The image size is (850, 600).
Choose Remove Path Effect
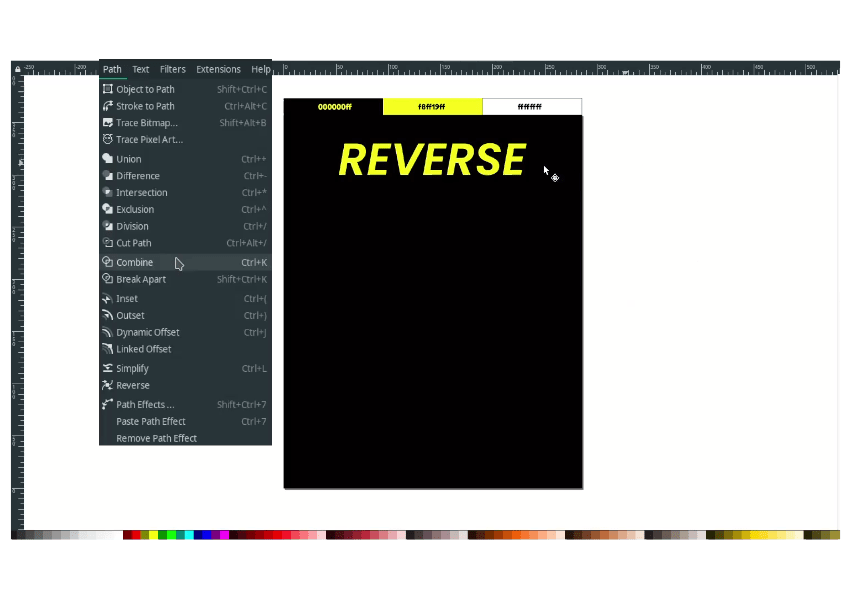(x=185, y=438)
